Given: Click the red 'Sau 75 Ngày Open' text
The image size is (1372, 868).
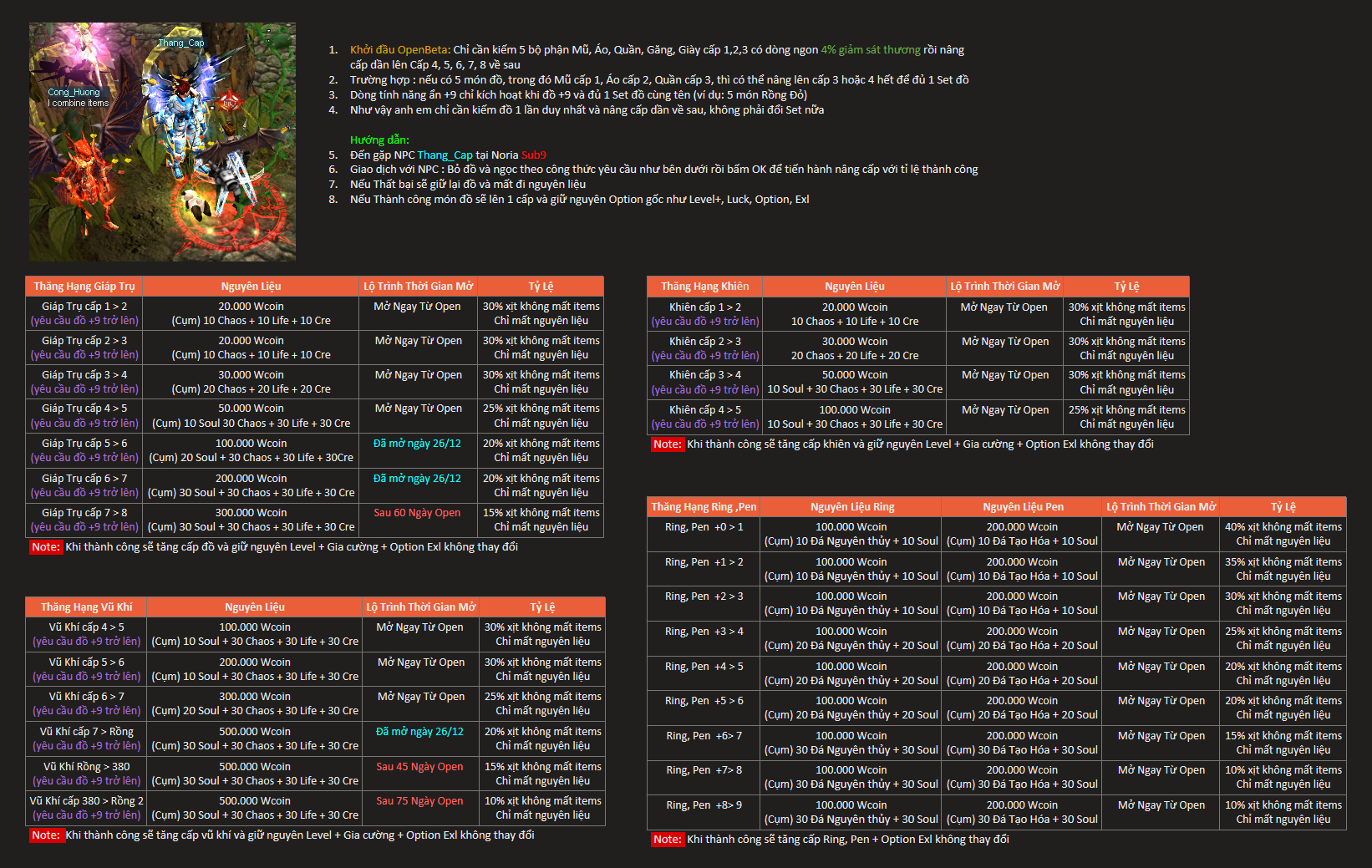Looking at the screenshot, I should tap(419, 801).
